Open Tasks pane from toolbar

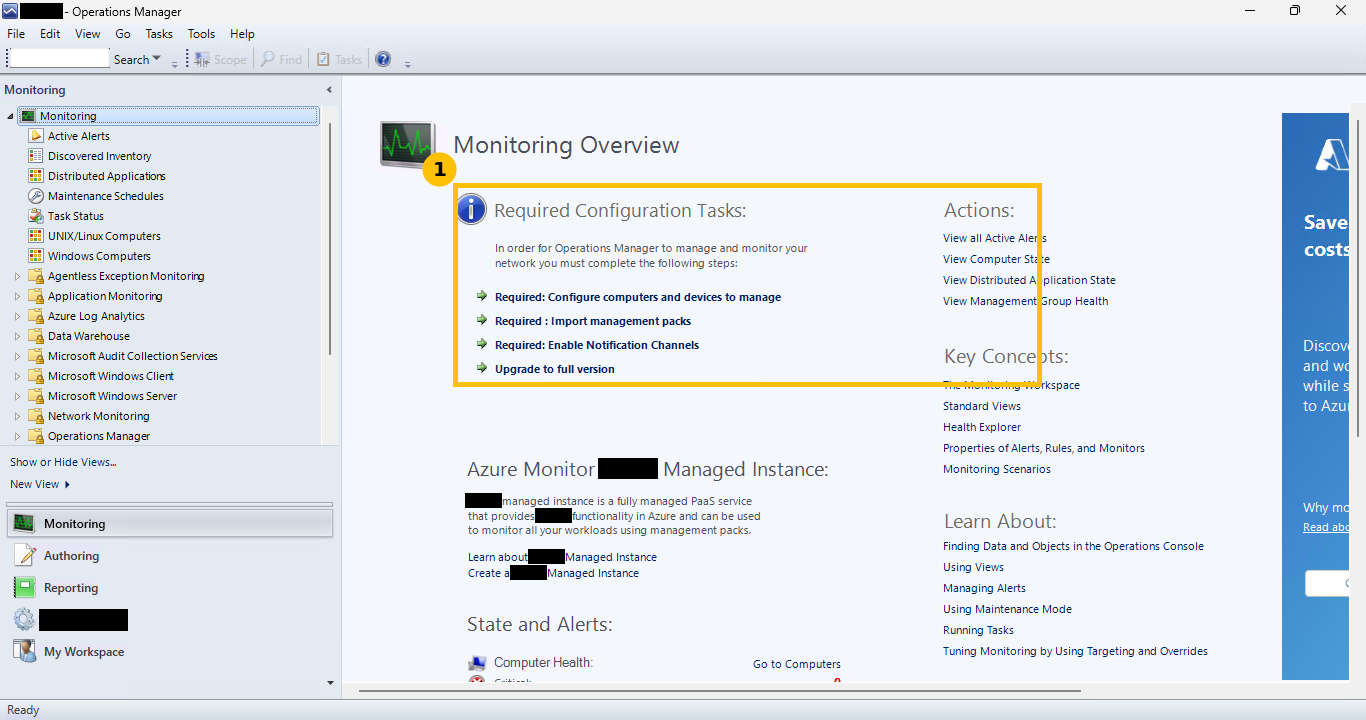[339, 60]
